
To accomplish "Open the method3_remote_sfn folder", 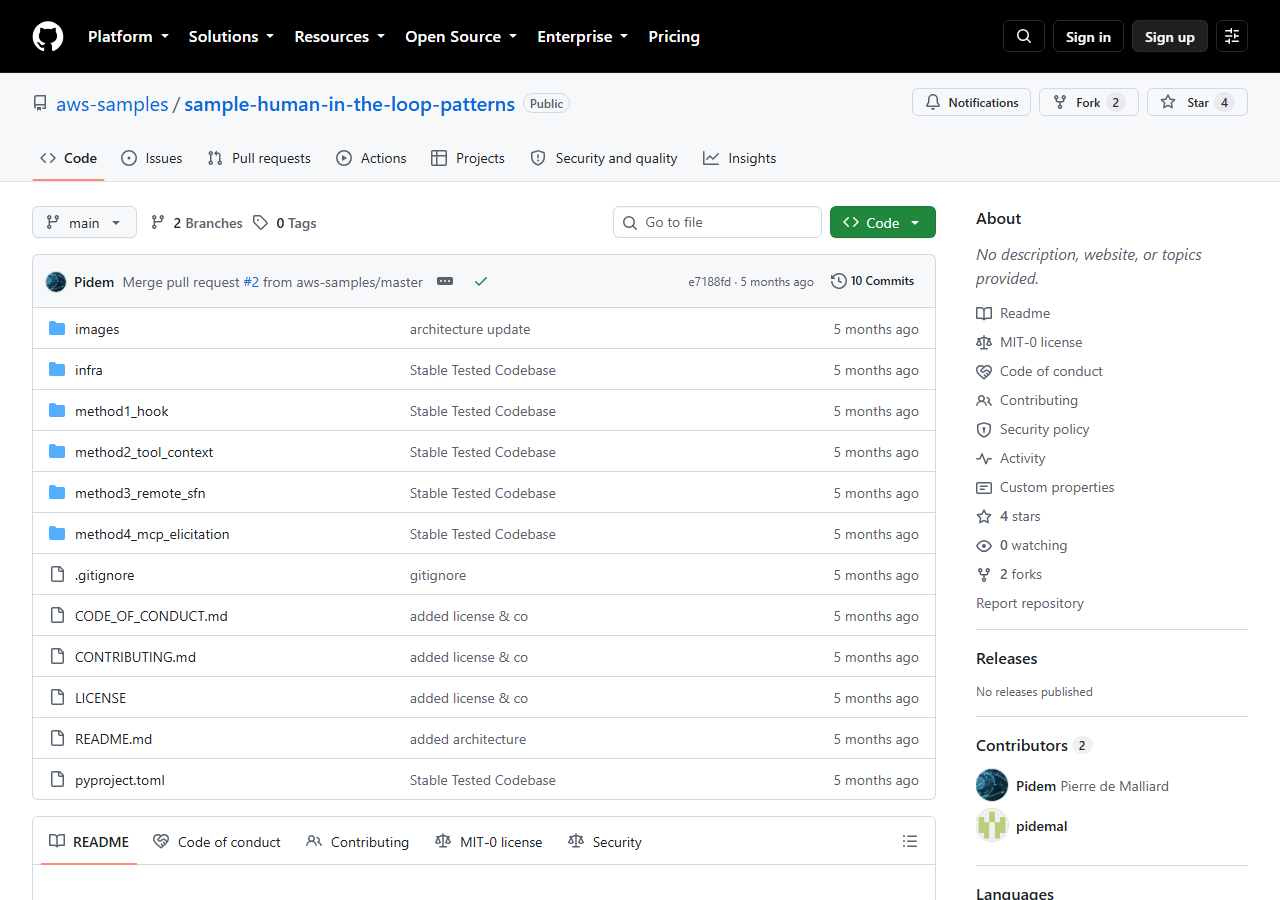I will click(140, 493).
